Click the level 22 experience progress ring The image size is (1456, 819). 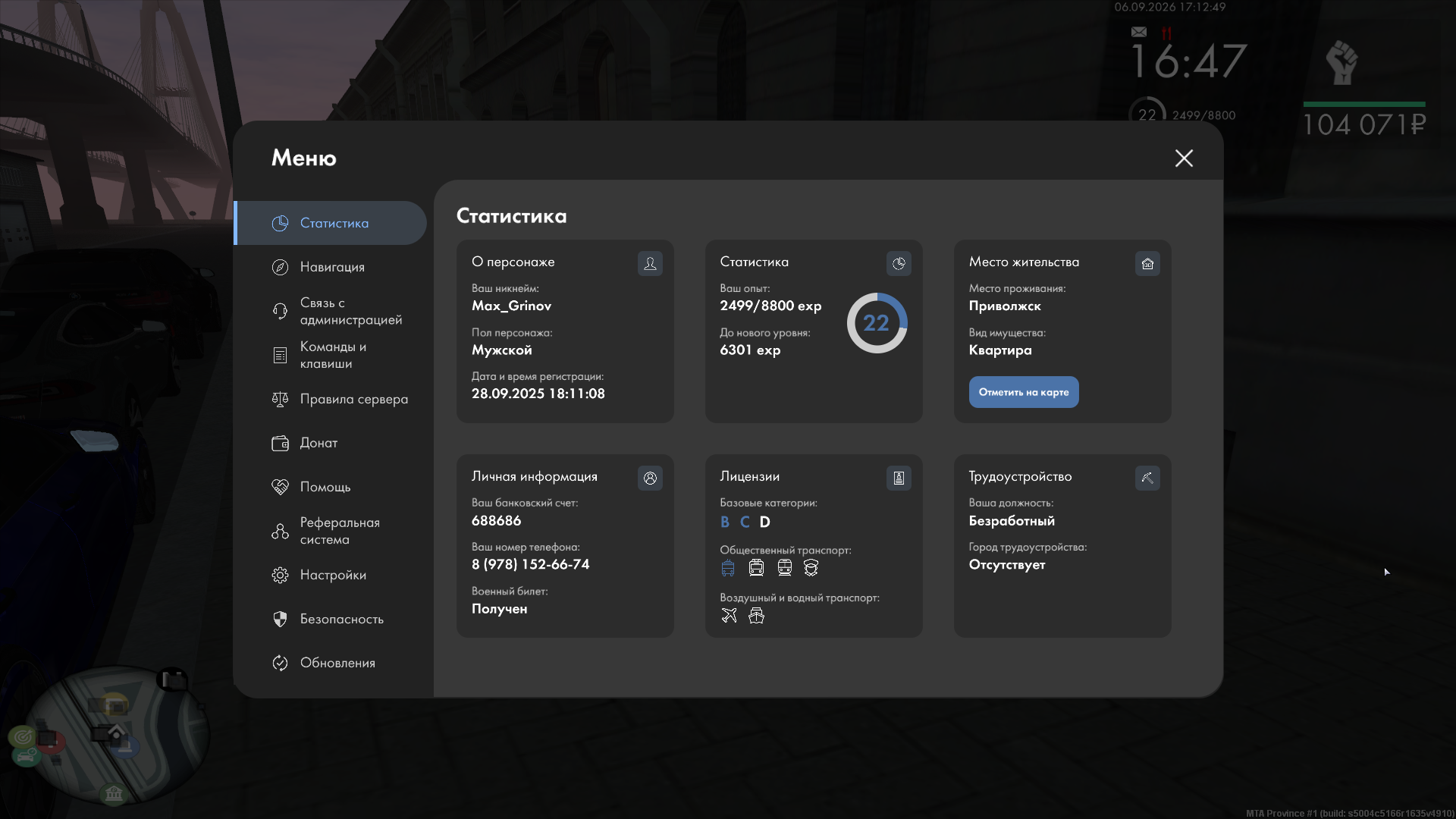point(877,323)
